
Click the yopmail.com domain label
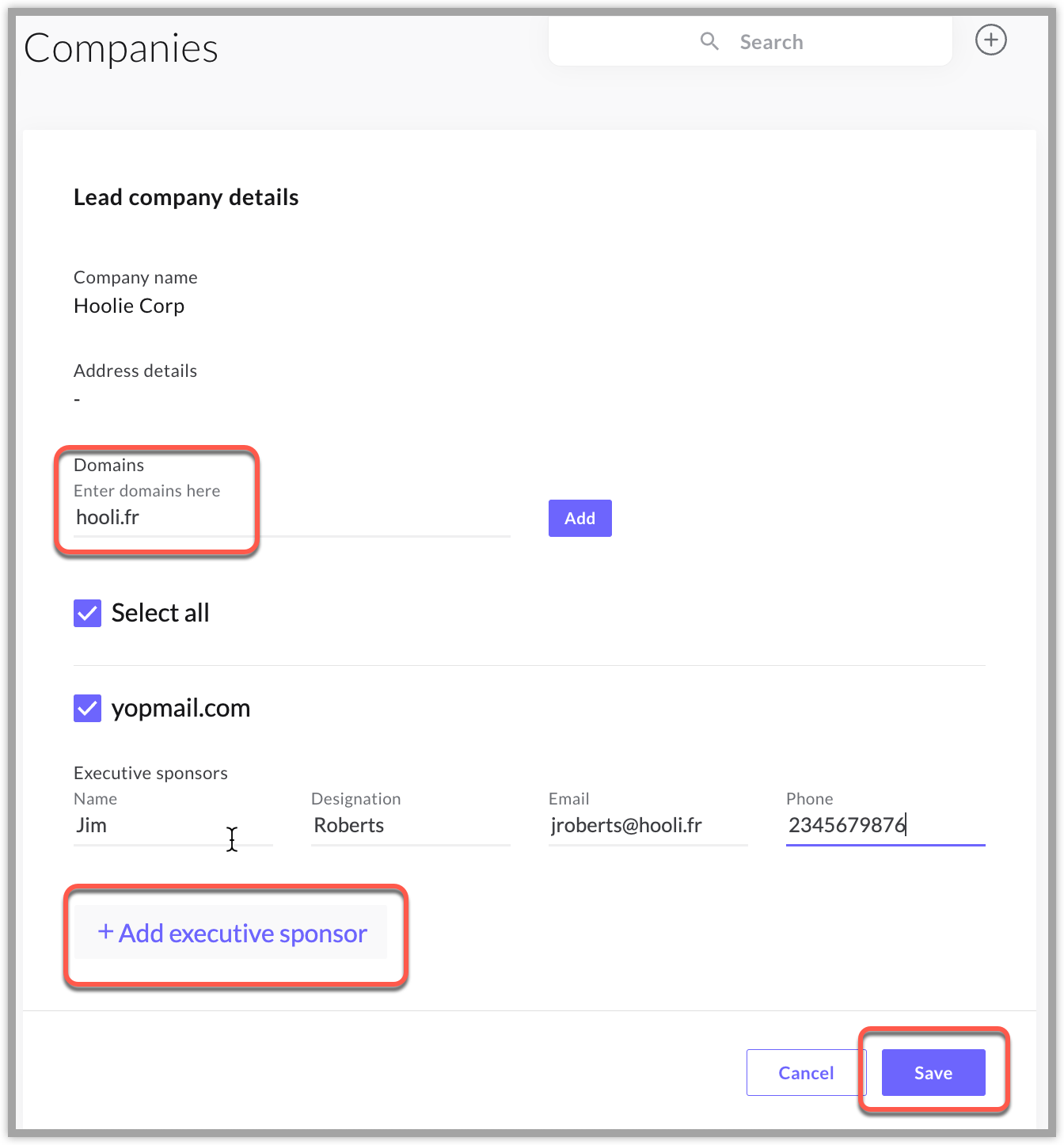coord(180,708)
